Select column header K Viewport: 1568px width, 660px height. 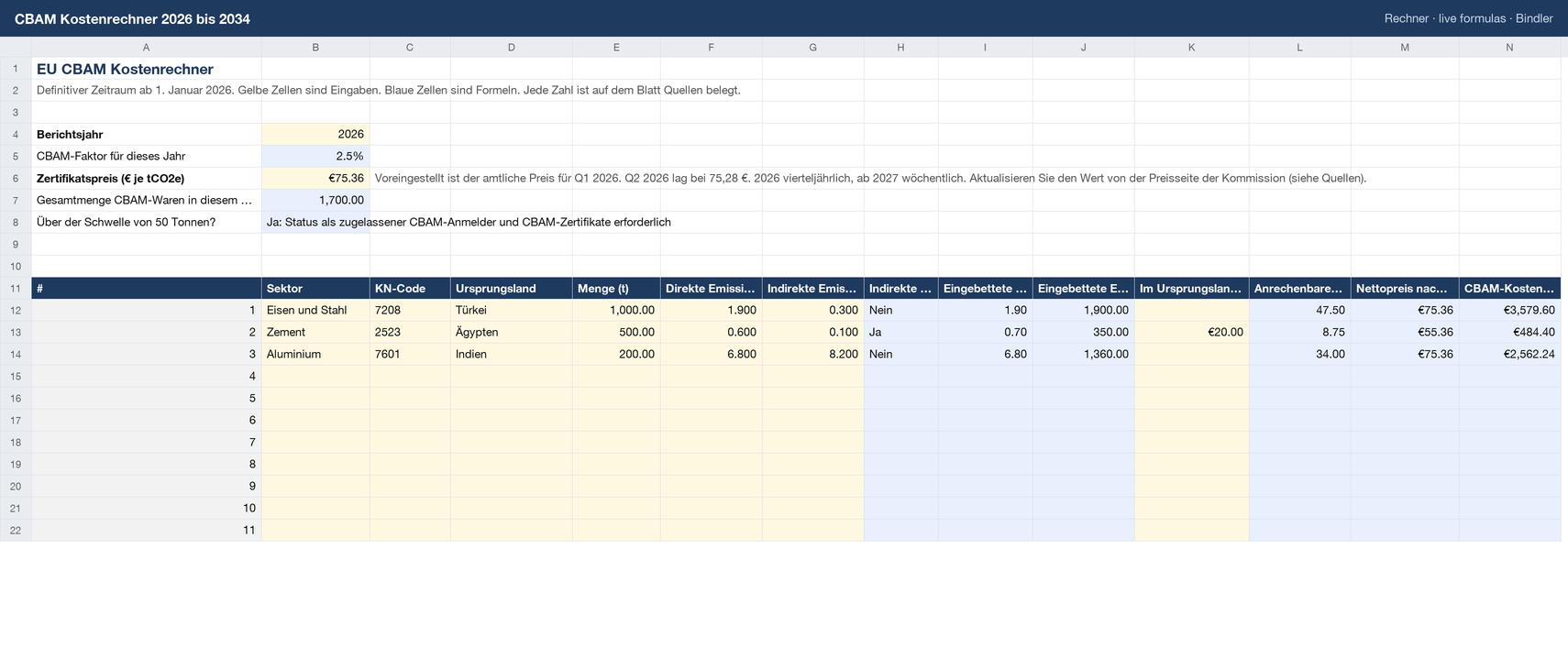pyautogui.click(x=1191, y=47)
